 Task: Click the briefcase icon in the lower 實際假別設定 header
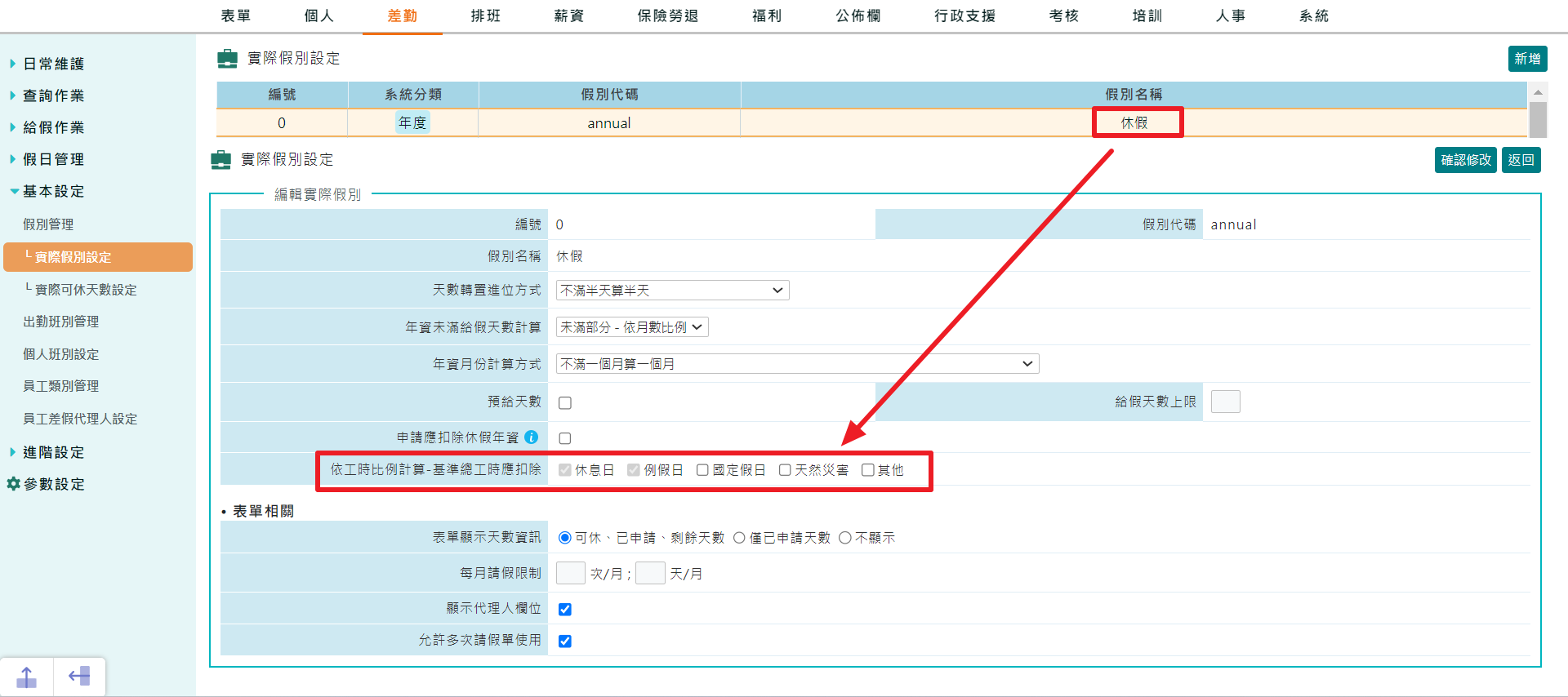[220, 160]
